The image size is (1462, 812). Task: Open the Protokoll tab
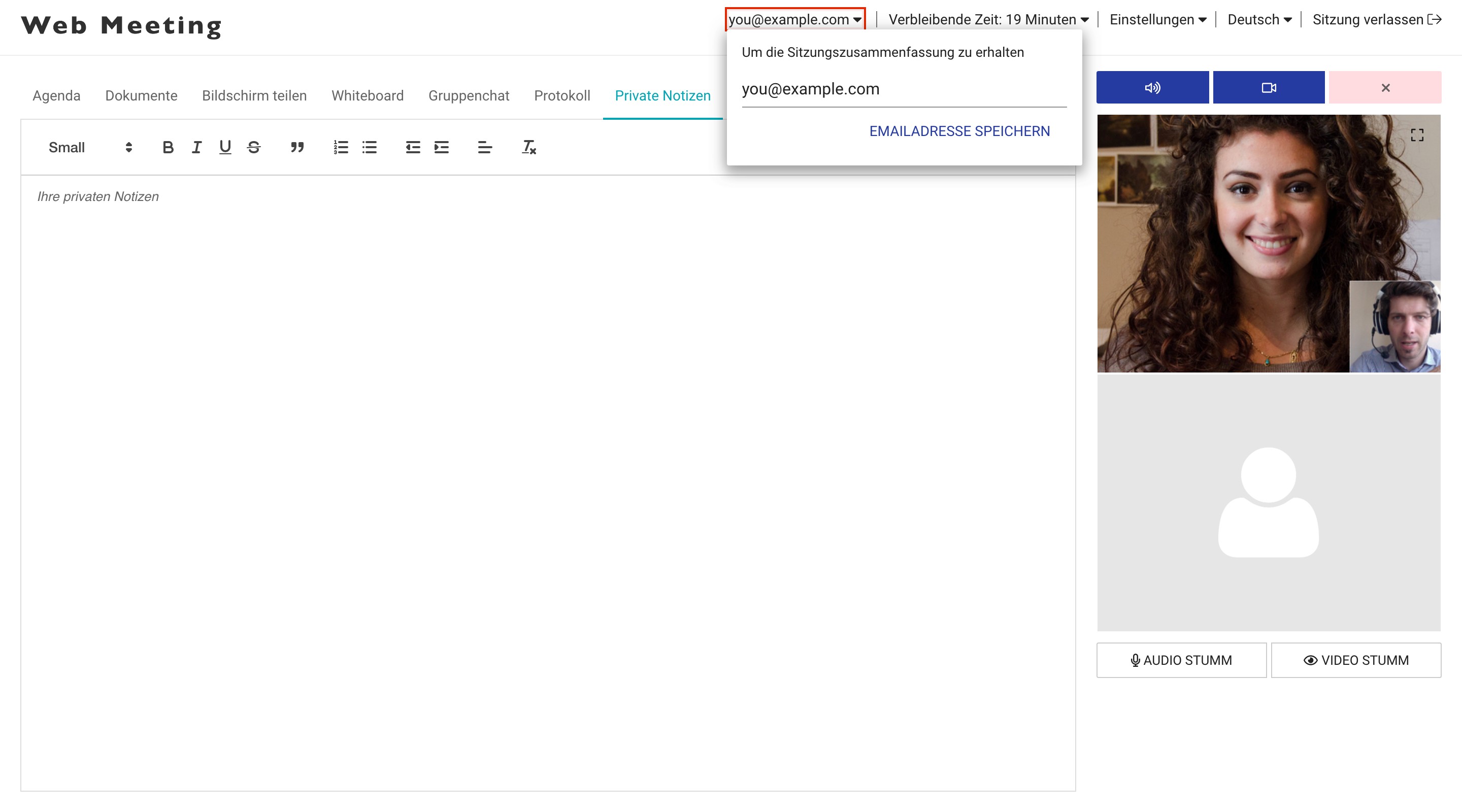click(562, 95)
